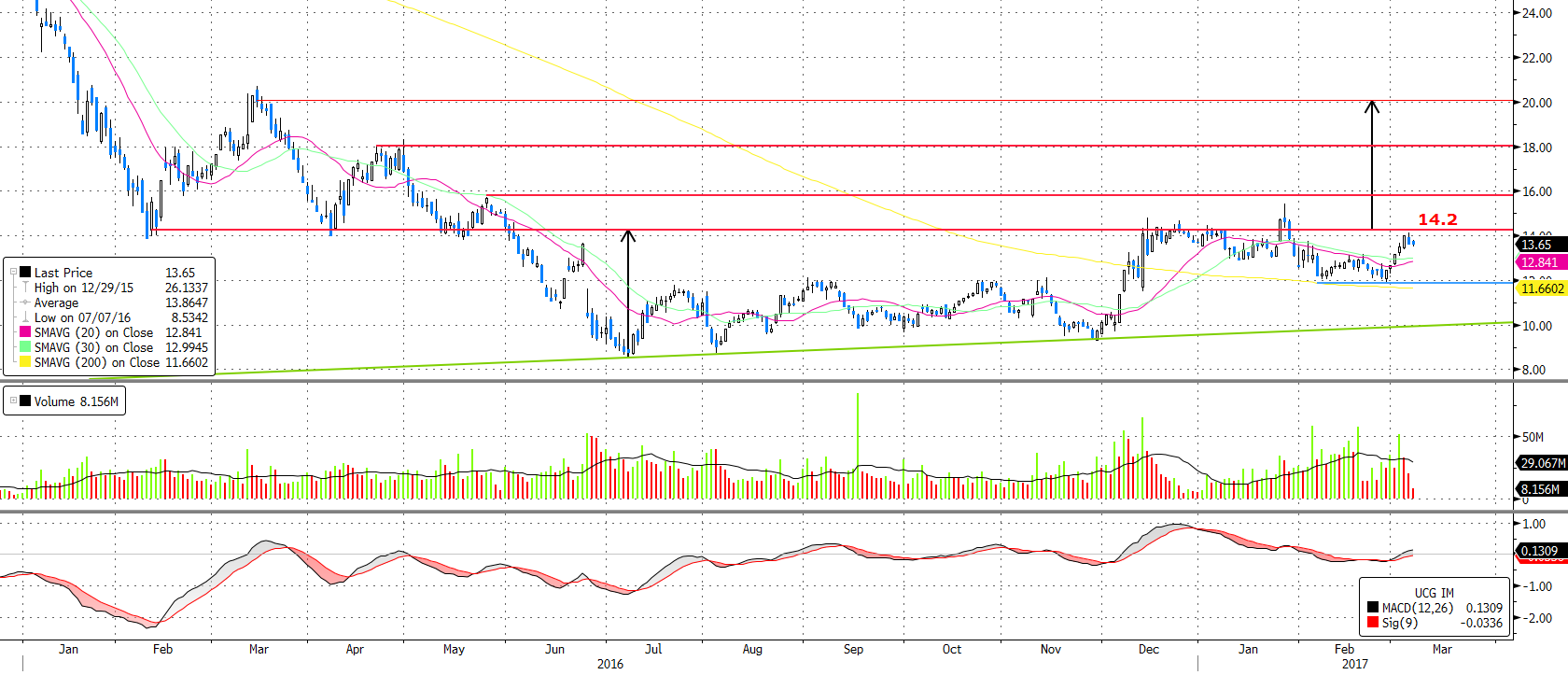Click the 0.1309 MACD axis tag
This screenshot has height=675, width=1568.
click(1540, 551)
